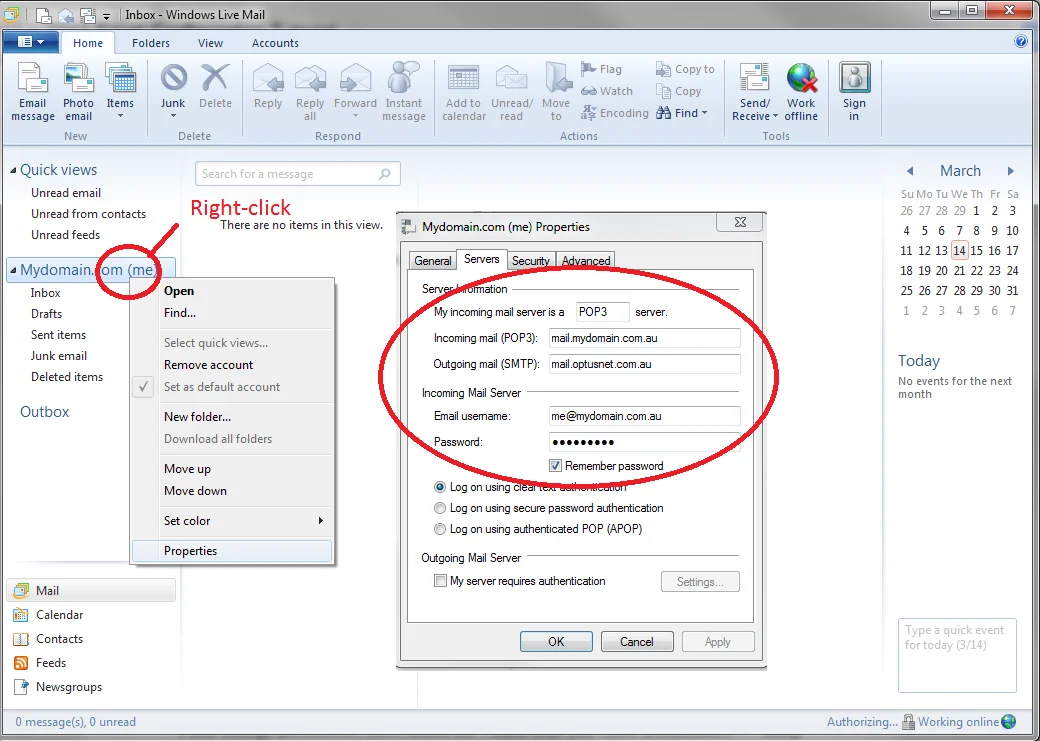Click the OK button
Viewport: 1040px width, 741px height.
tap(556, 641)
